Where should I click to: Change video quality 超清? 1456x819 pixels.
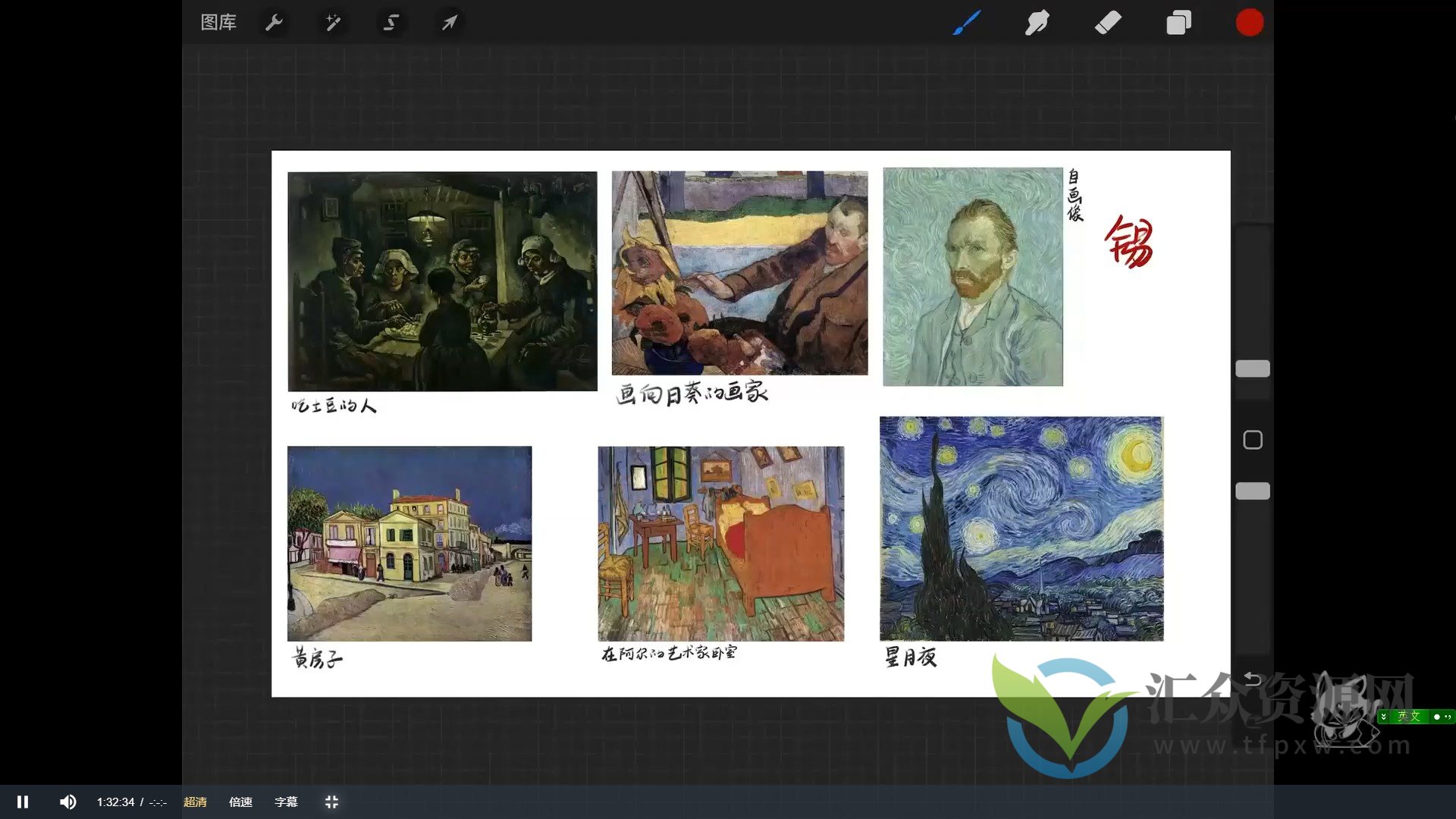pyautogui.click(x=195, y=802)
